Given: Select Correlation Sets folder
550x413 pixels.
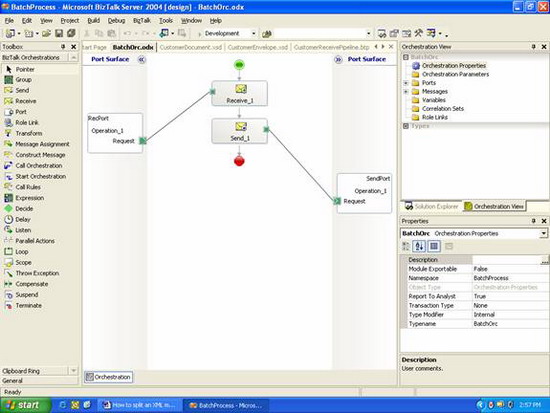Looking at the screenshot, I should [443, 109].
